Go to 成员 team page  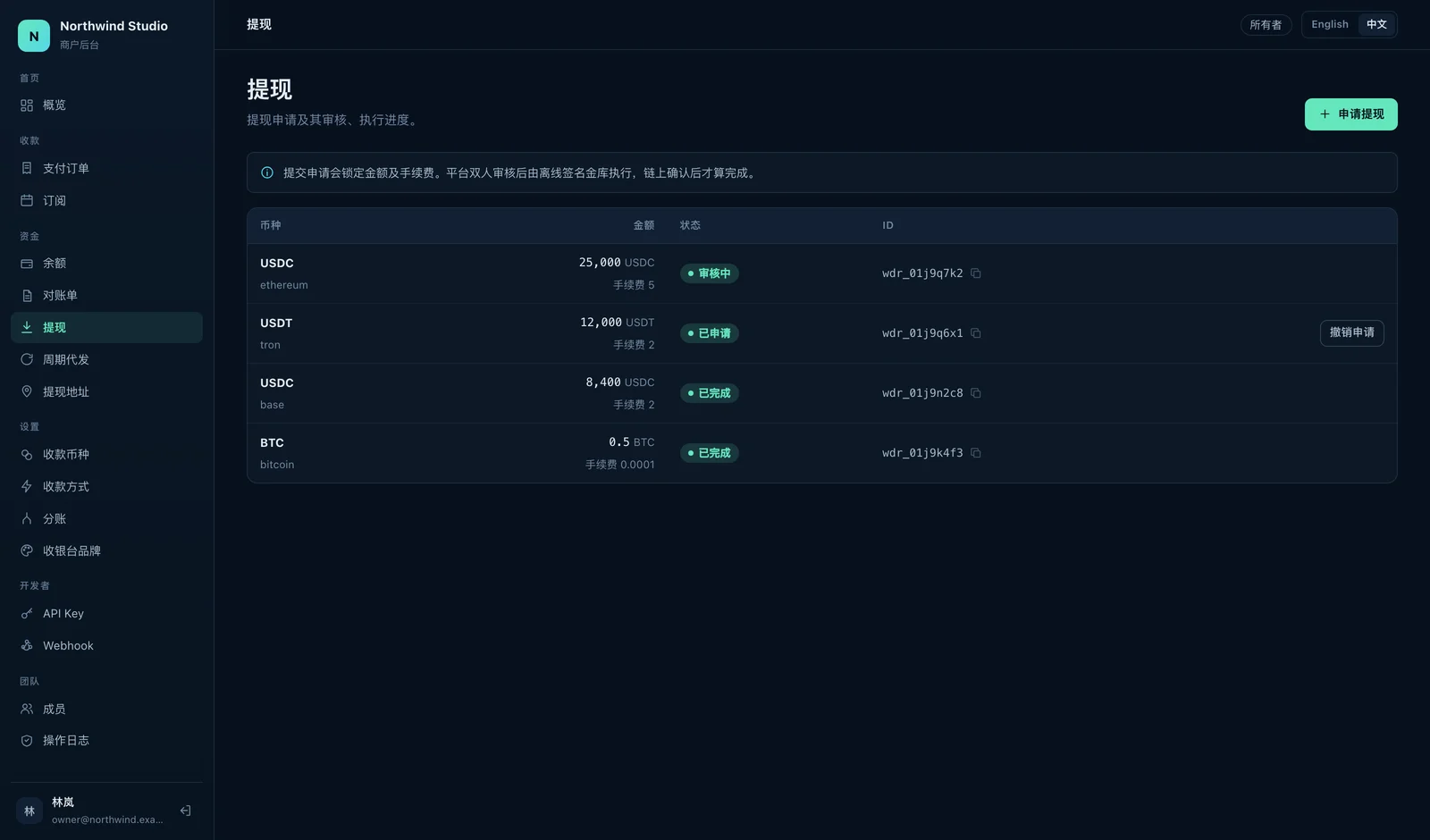point(106,709)
